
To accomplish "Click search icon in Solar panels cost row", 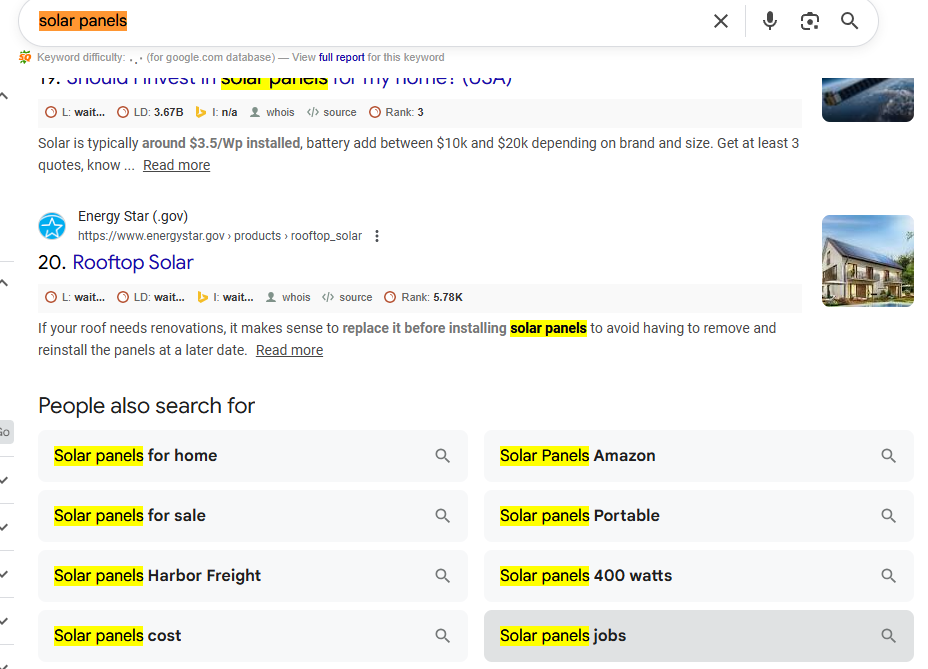I will 442,636.
